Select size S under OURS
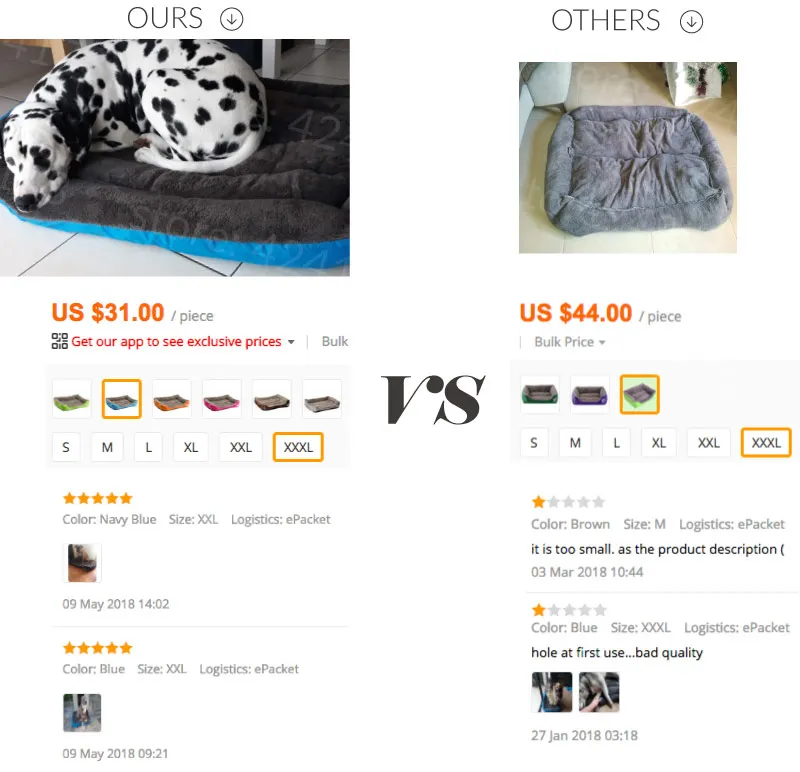The height and width of the screenshot is (772, 800). tap(66, 447)
